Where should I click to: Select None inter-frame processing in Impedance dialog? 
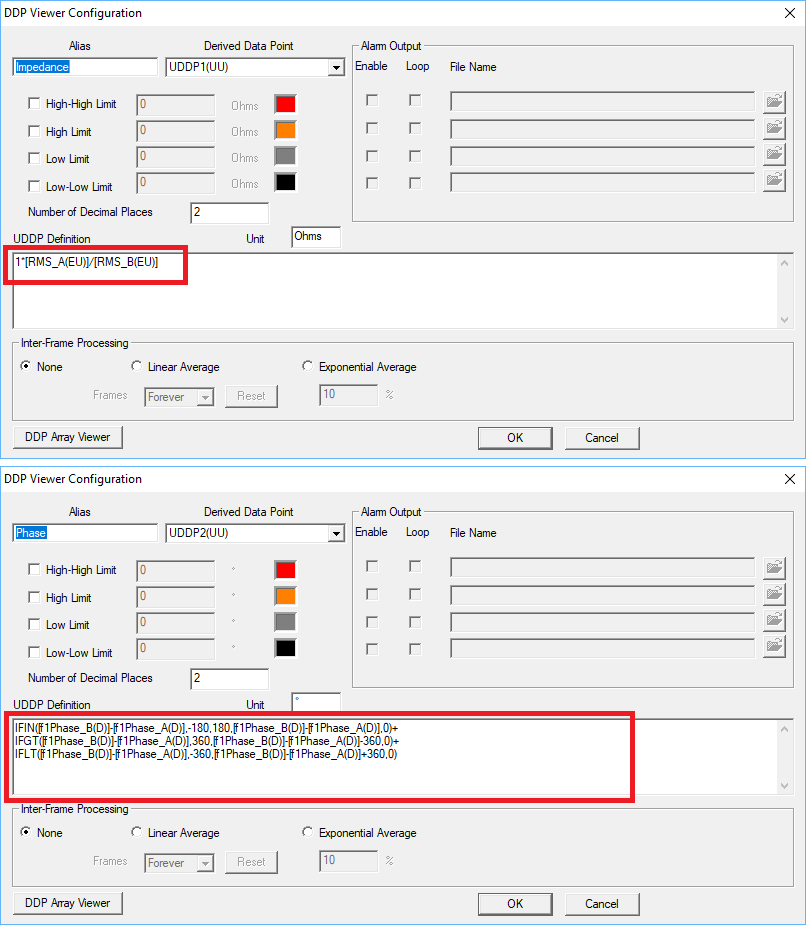[x=25, y=366]
